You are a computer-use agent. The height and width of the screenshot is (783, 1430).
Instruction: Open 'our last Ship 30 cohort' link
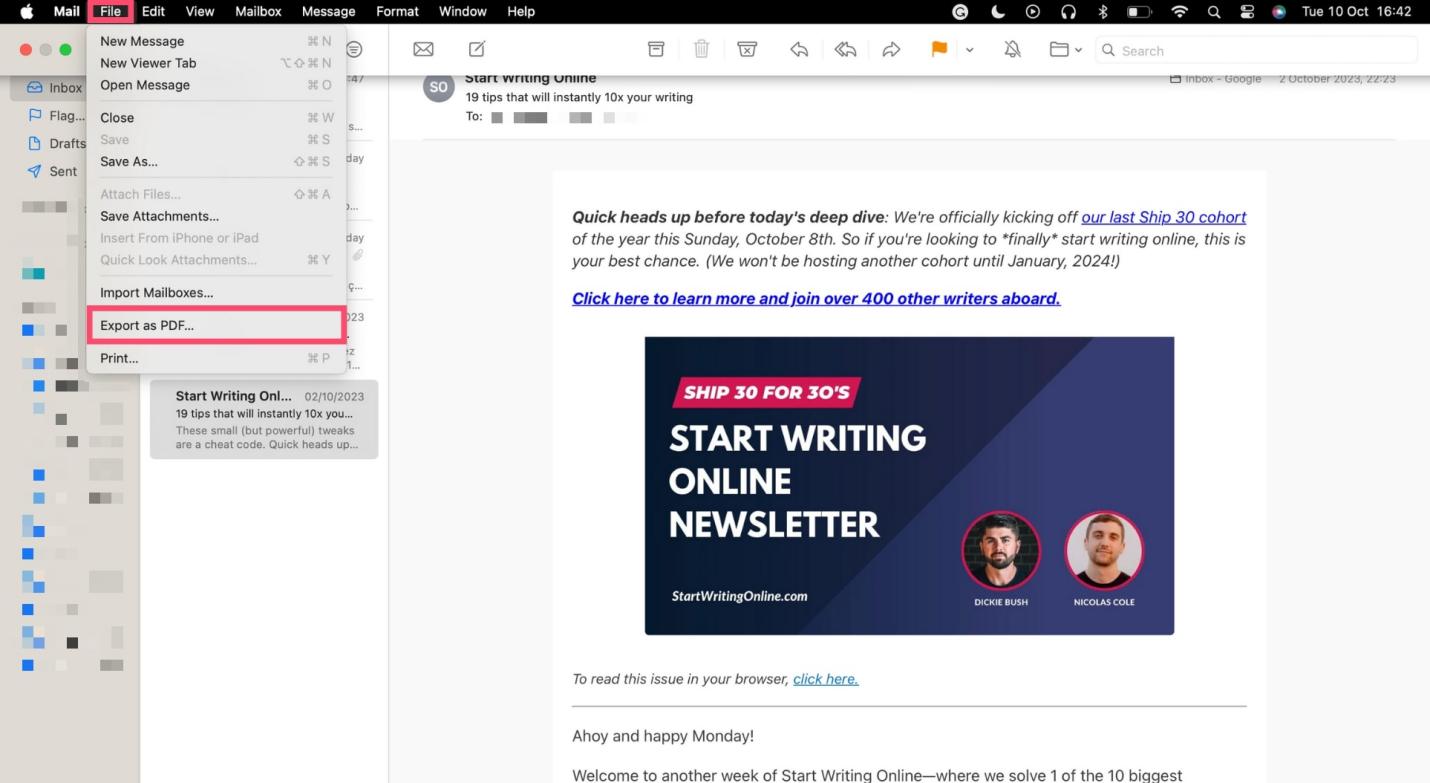tap(1163, 217)
